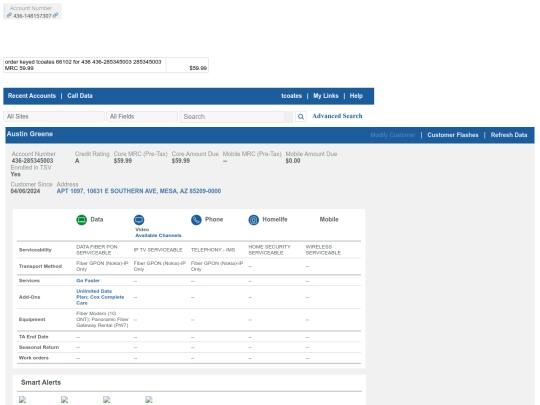Open Unlimited Data Plan; Cox Complete Care link
This screenshot has width=540, height=405.
(x=100, y=297)
